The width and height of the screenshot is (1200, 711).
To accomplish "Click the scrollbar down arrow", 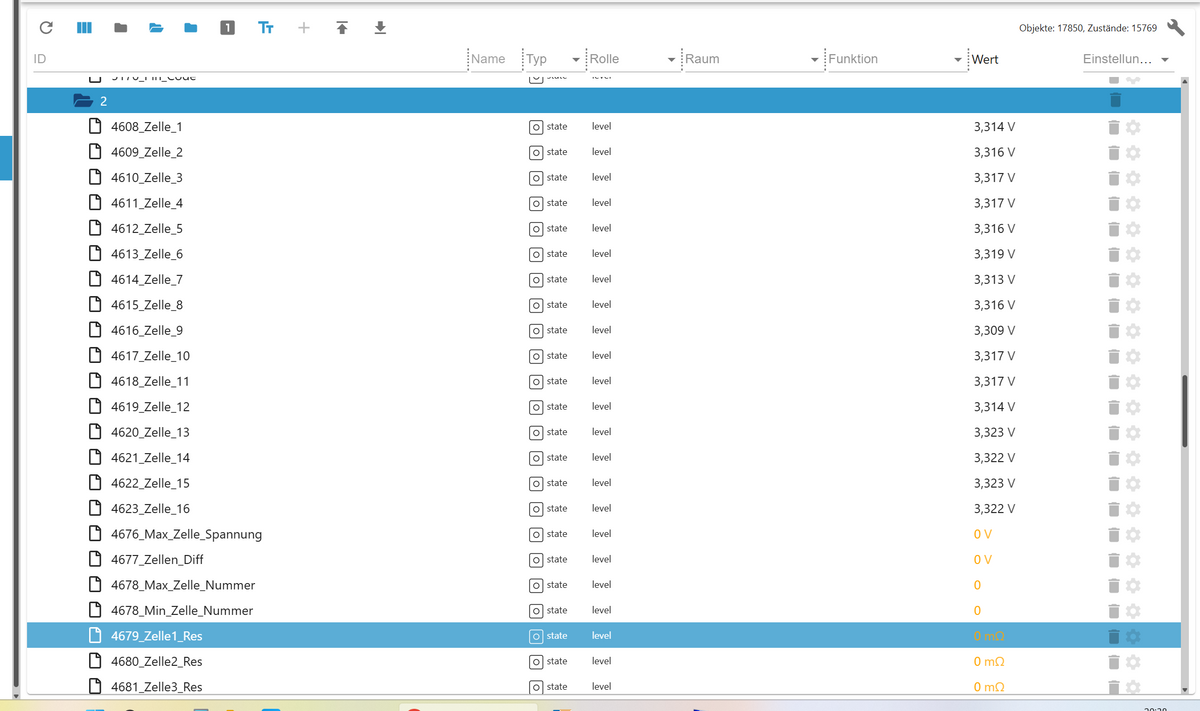I will (1185, 689).
